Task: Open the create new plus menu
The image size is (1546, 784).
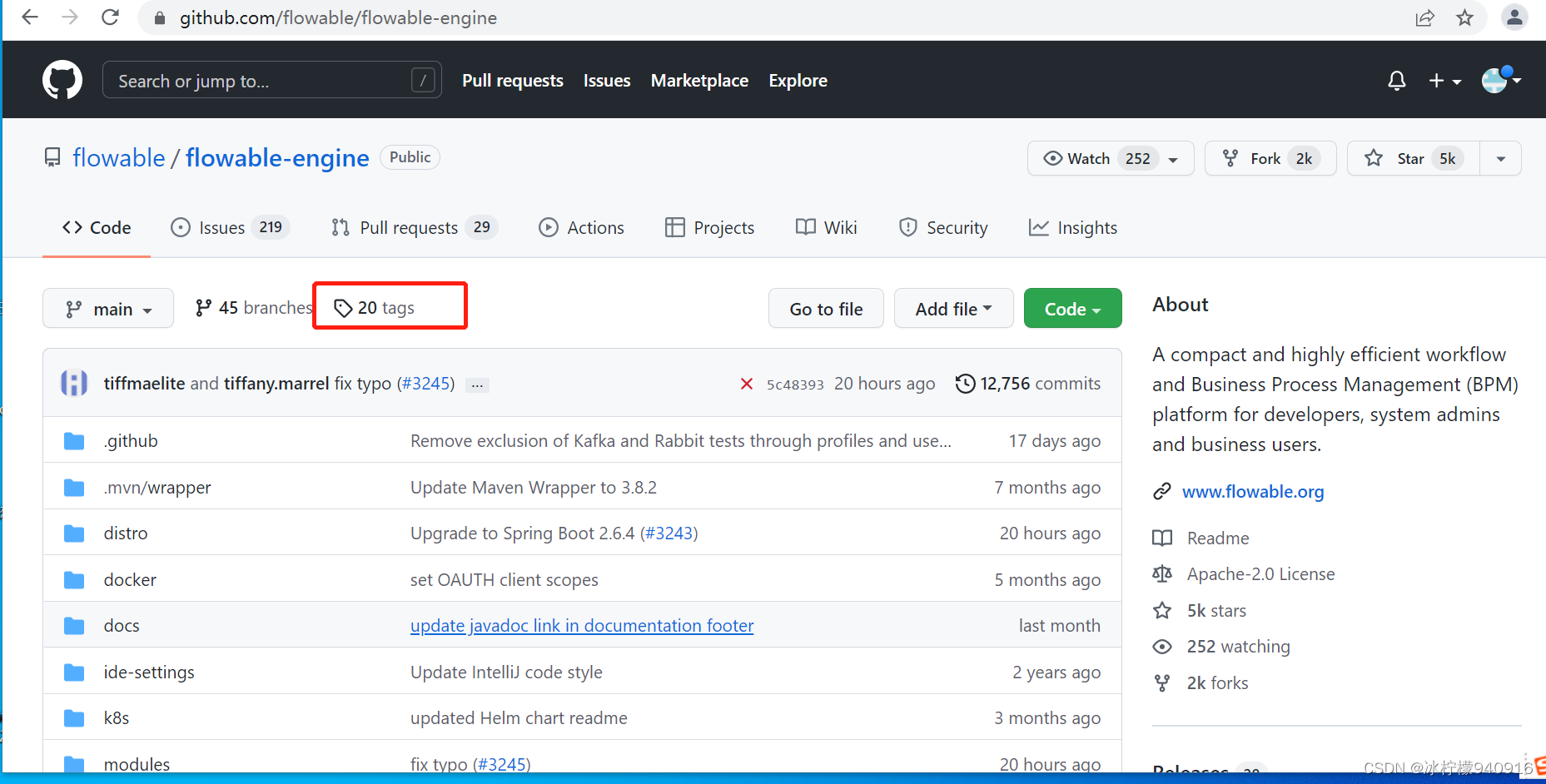Action: [x=1444, y=81]
